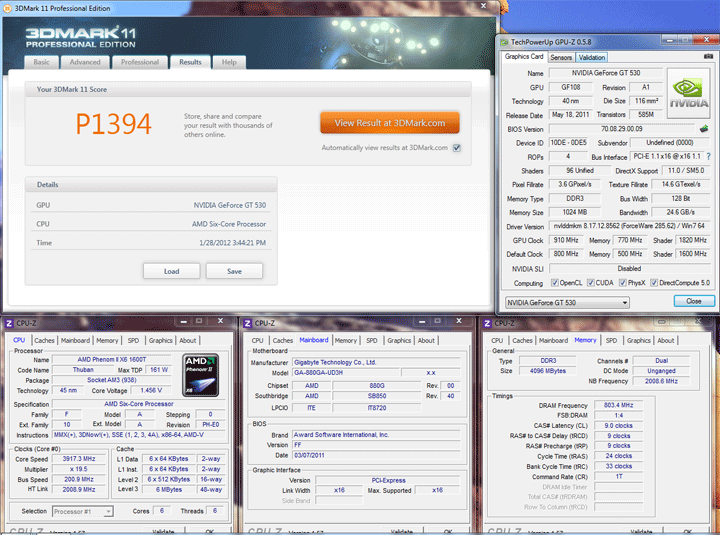Select the Graphics Card tab in GPU-Z
This screenshot has height=535, width=720.
(x=524, y=56)
